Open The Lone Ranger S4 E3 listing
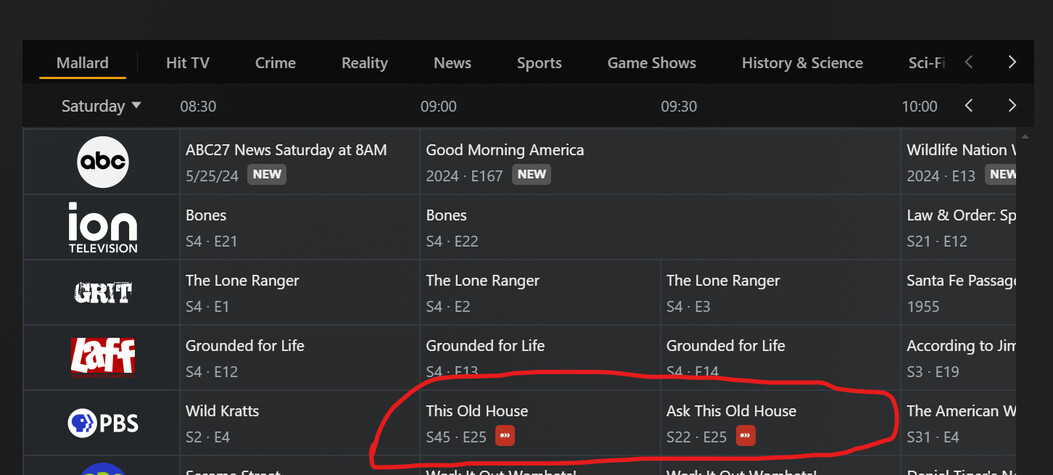The height and width of the screenshot is (475, 1053). [x=780, y=292]
